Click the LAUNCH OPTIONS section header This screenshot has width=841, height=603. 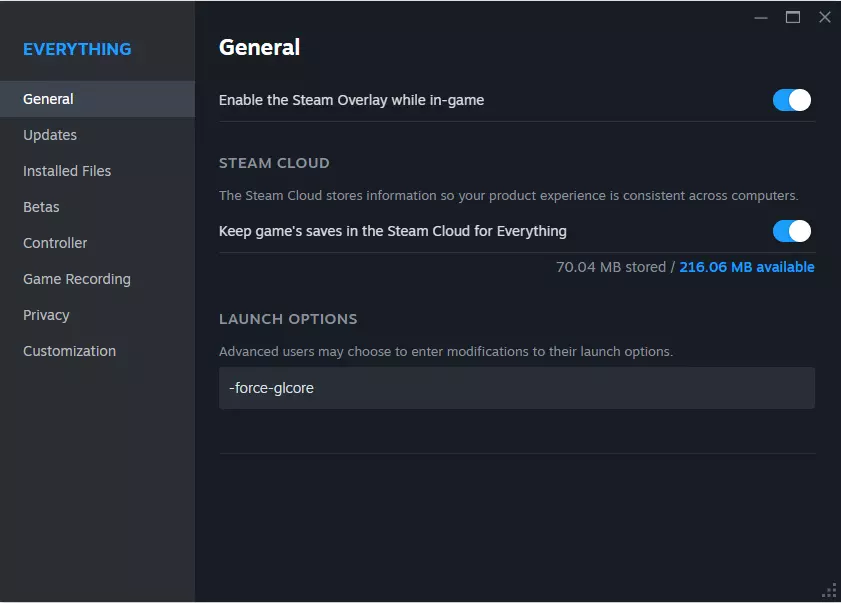[x=288, y=319]
